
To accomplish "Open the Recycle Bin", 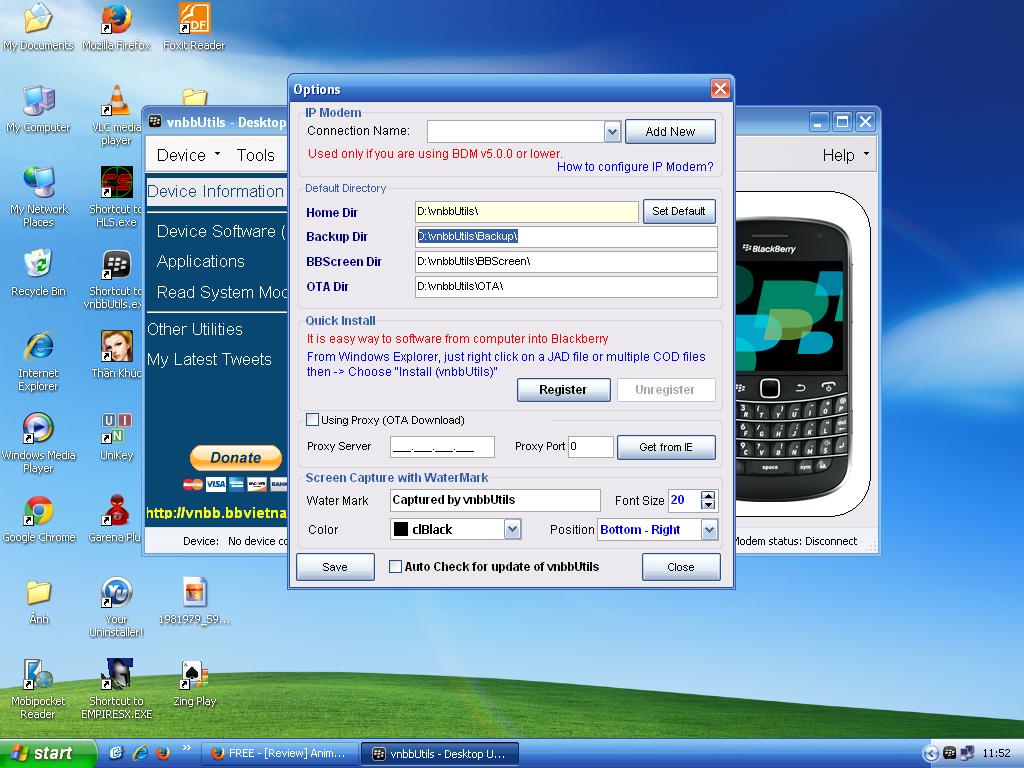I will click(x=38, y=265).
